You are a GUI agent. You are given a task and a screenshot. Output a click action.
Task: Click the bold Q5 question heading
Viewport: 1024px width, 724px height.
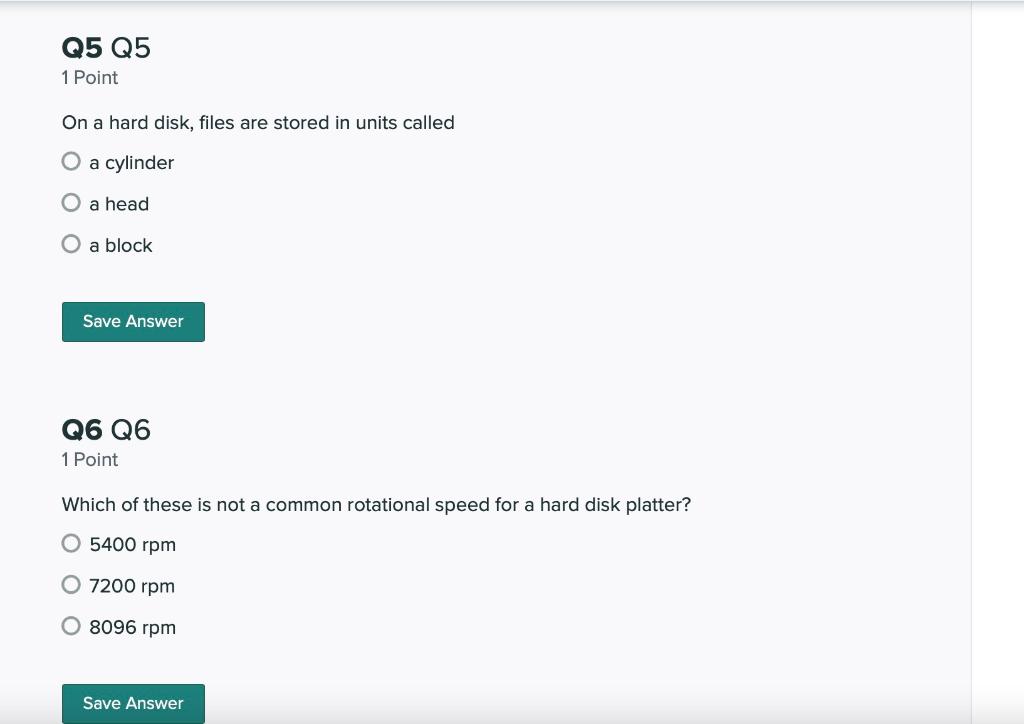tap(82, 48)
